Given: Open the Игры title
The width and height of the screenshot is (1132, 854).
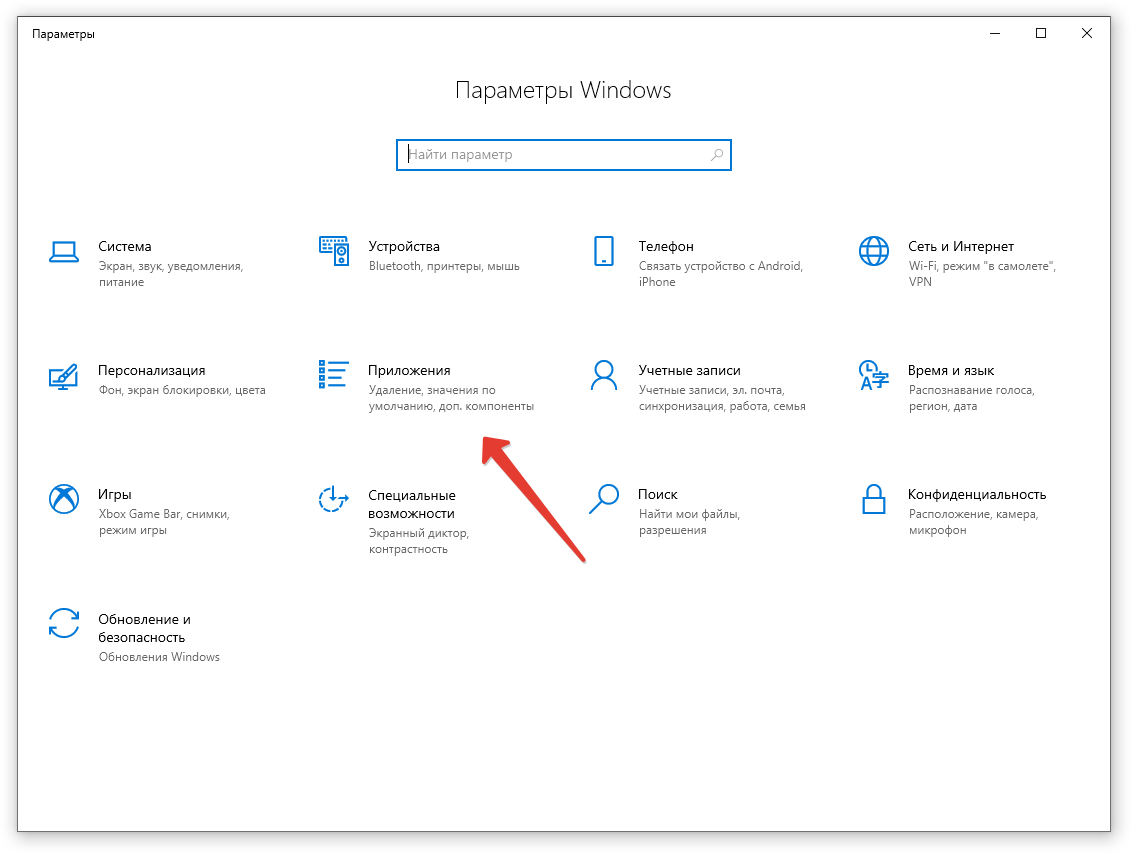Looking at the screenshot, I should coord(115,494).
